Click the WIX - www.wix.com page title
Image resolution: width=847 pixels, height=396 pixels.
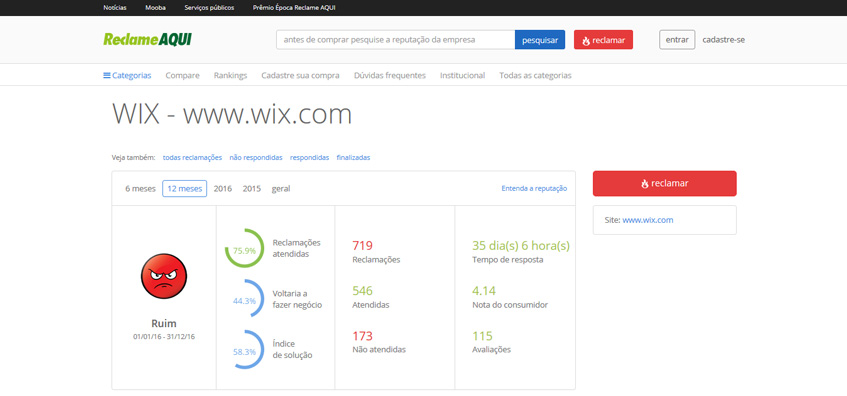tap(232, 115)
